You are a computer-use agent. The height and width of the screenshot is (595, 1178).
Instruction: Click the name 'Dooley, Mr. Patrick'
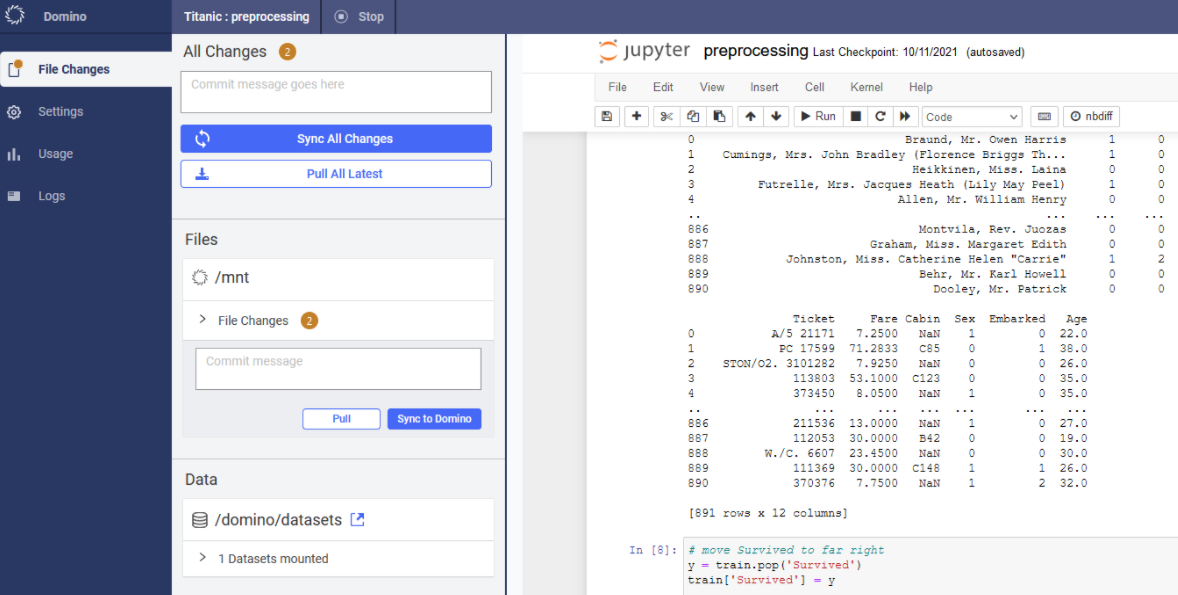(x=1000, y=289)
